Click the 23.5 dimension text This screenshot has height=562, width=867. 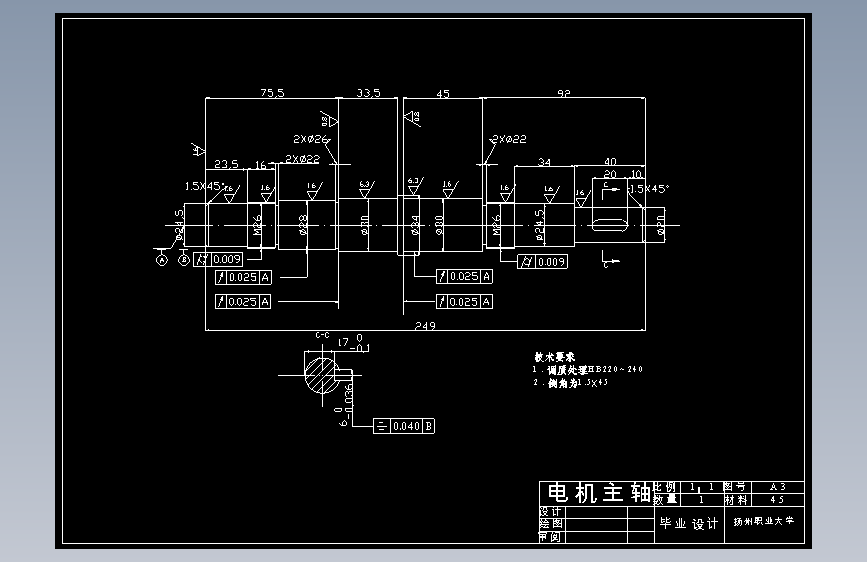tap(226, 164)
